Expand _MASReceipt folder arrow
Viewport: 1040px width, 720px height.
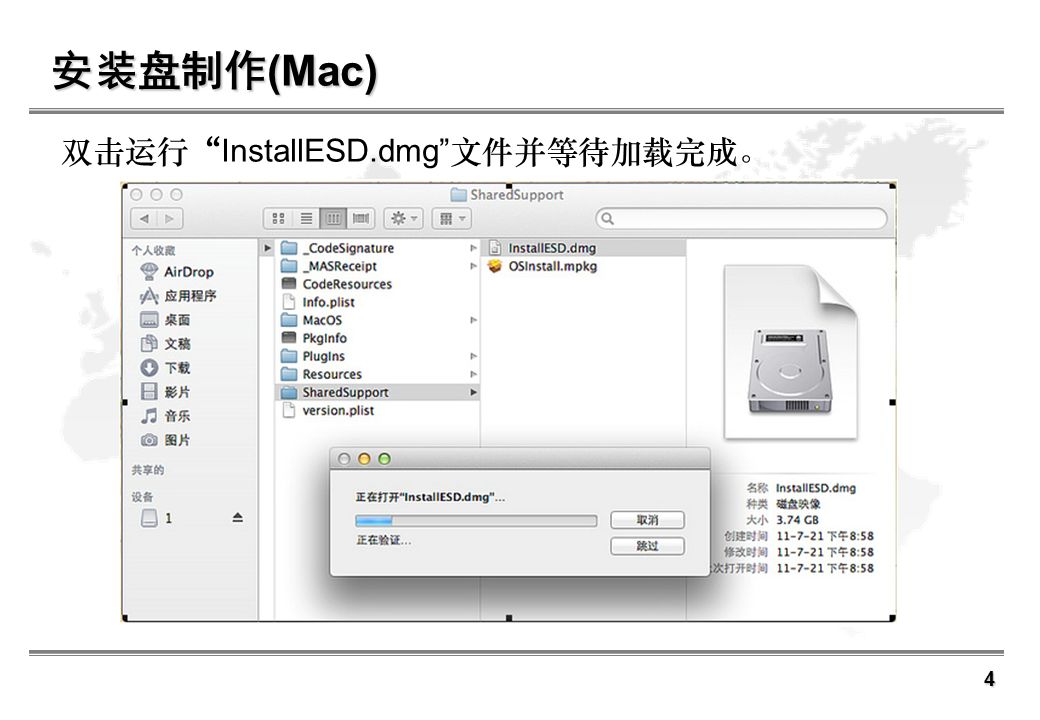[473, 266]
